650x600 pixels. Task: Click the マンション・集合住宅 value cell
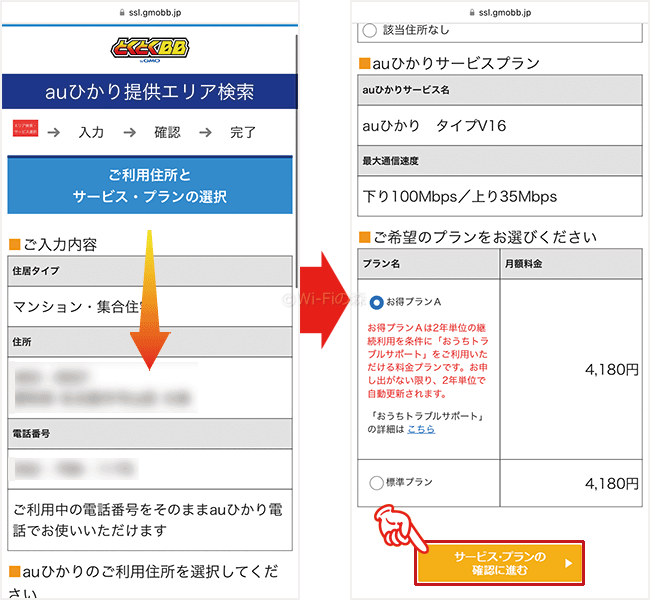click(150, 307)
